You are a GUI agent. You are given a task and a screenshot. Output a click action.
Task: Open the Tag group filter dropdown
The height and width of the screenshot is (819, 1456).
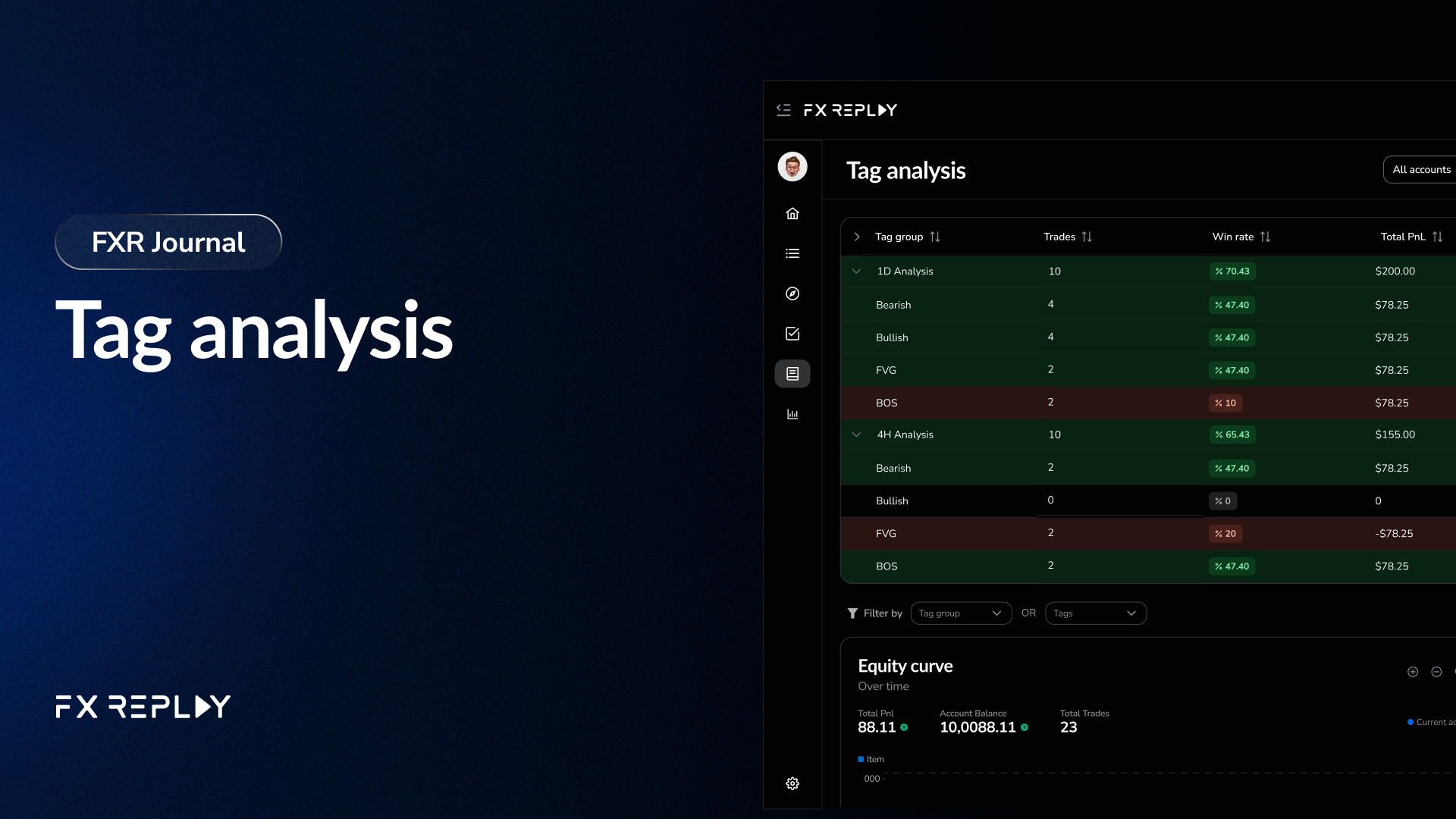pos(961,613)
